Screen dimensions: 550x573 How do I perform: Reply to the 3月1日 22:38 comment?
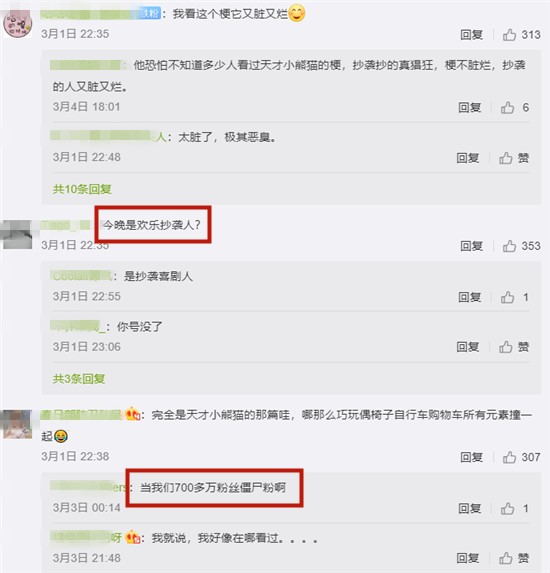471,457
